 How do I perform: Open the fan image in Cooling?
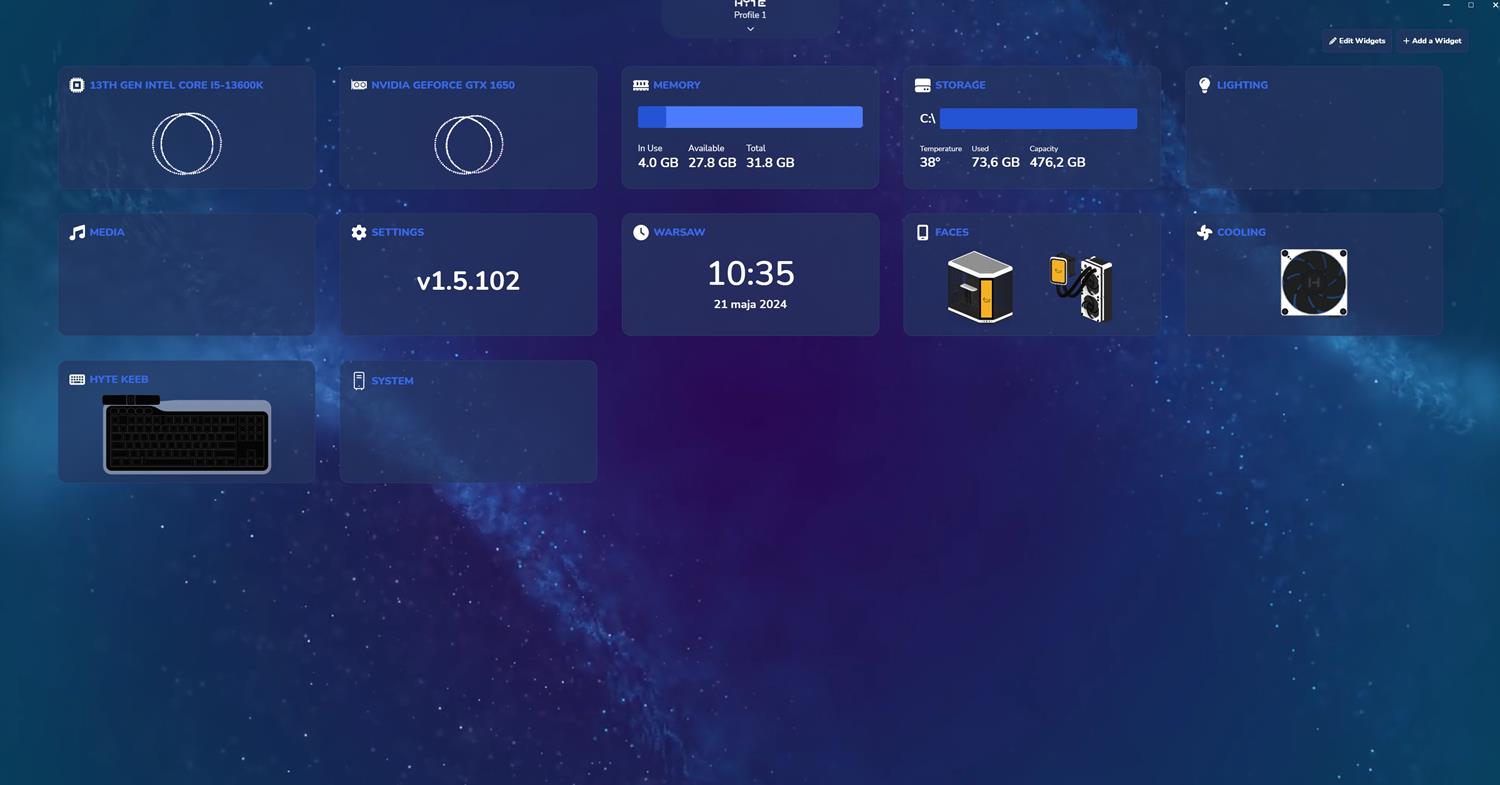pyautogui.click(x=1314, y=282)
